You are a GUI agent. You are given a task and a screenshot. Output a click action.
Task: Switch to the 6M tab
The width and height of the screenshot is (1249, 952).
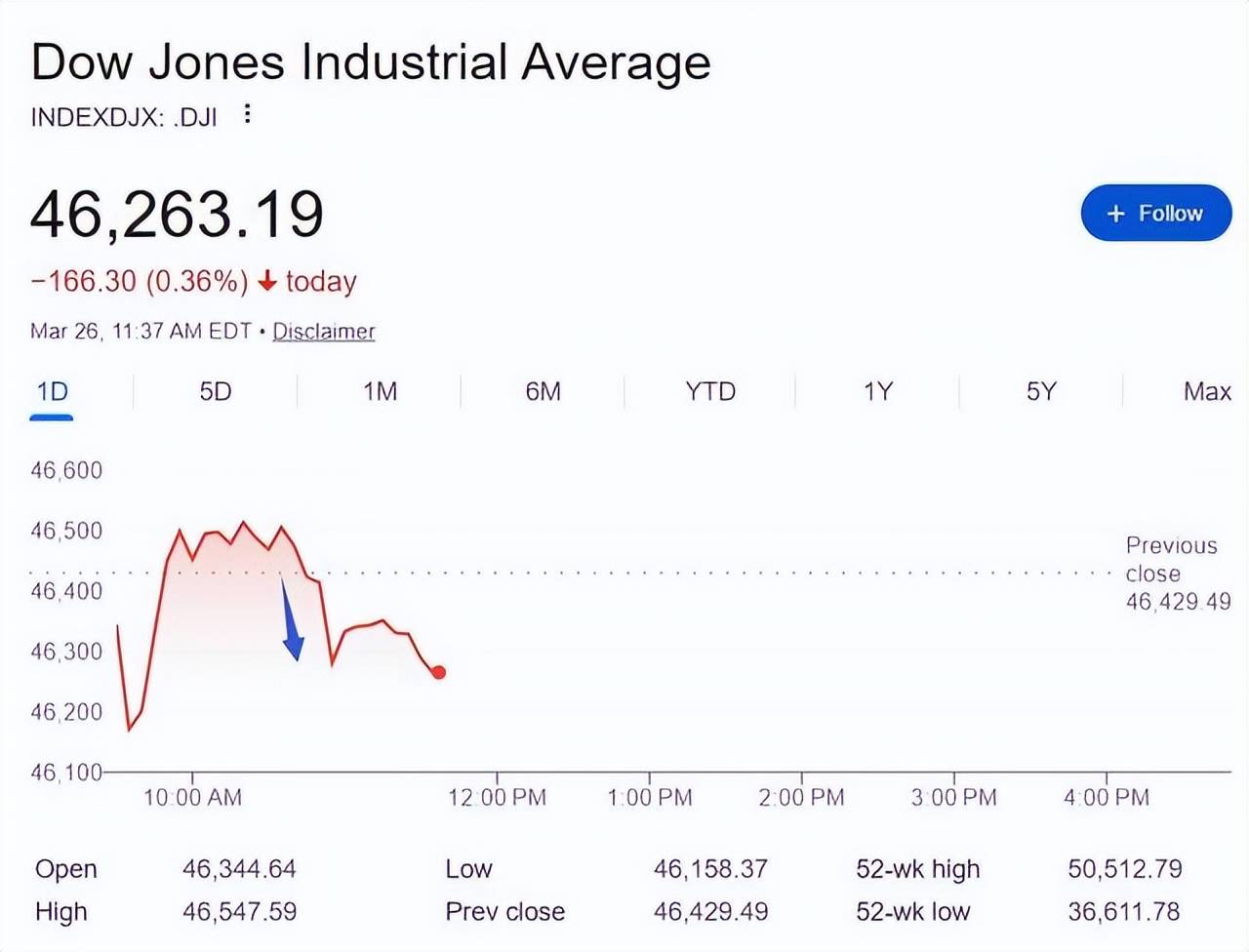click(543, 392)
